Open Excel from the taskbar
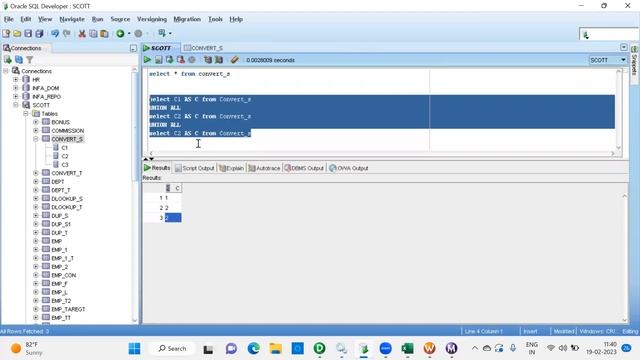 tap(407, 349)
